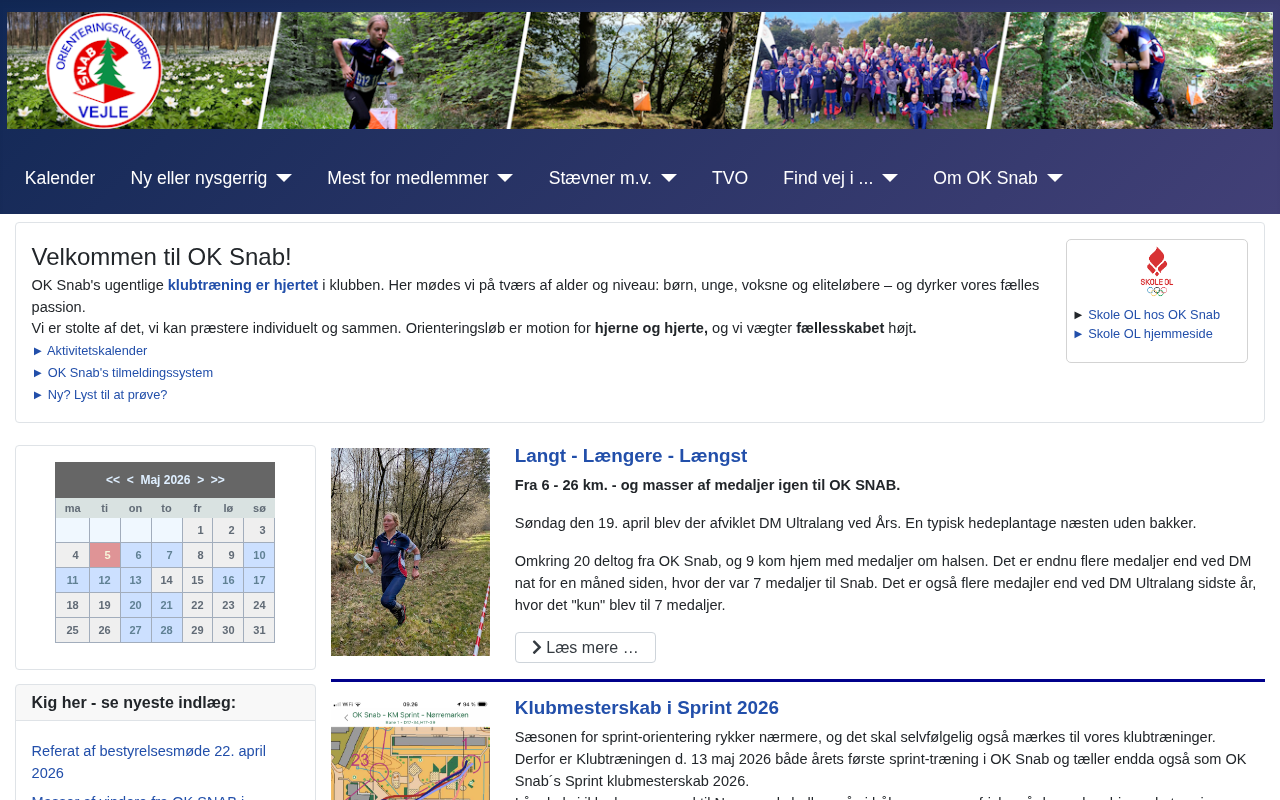Go to next month with > arrow
Screen dimensions: 1280x800
pos(201,480)
